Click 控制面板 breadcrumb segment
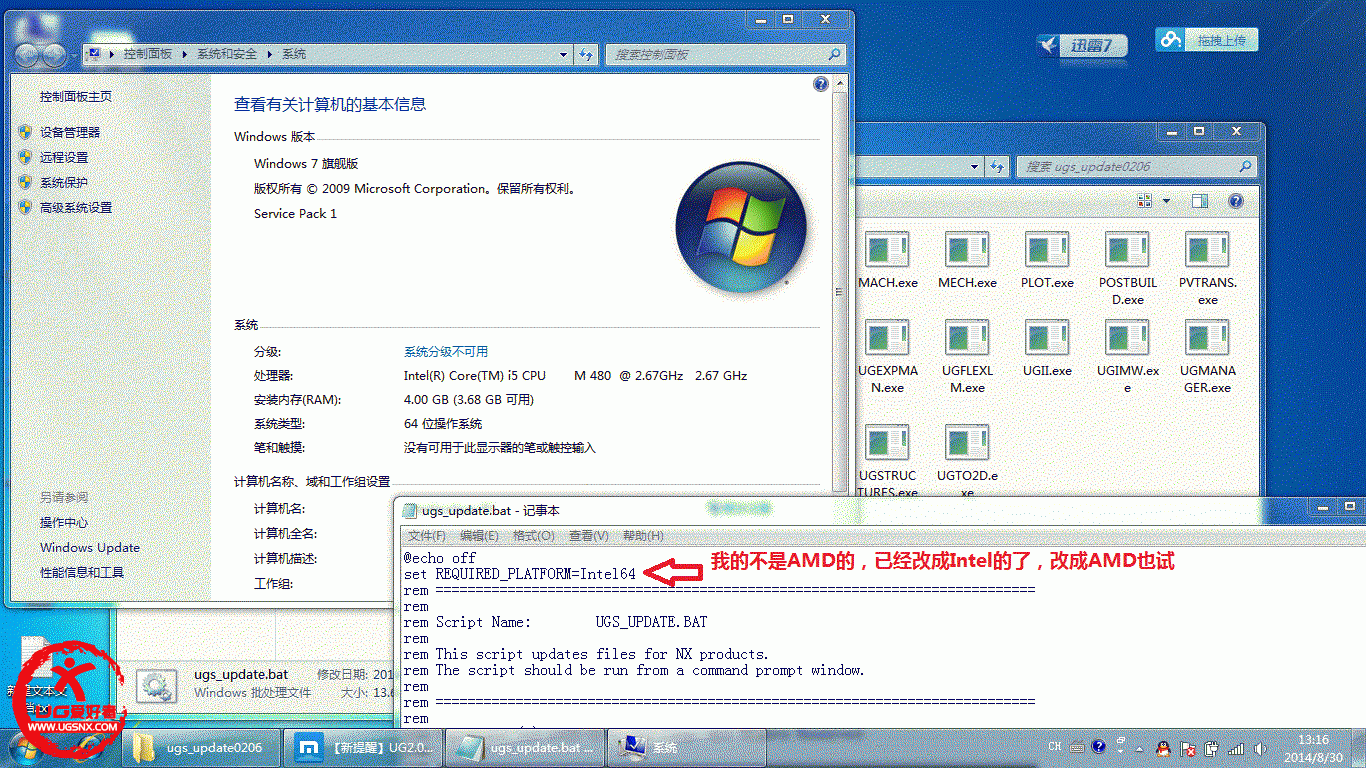This screenshot has height=768, width=1366. [x=148, y=54]
